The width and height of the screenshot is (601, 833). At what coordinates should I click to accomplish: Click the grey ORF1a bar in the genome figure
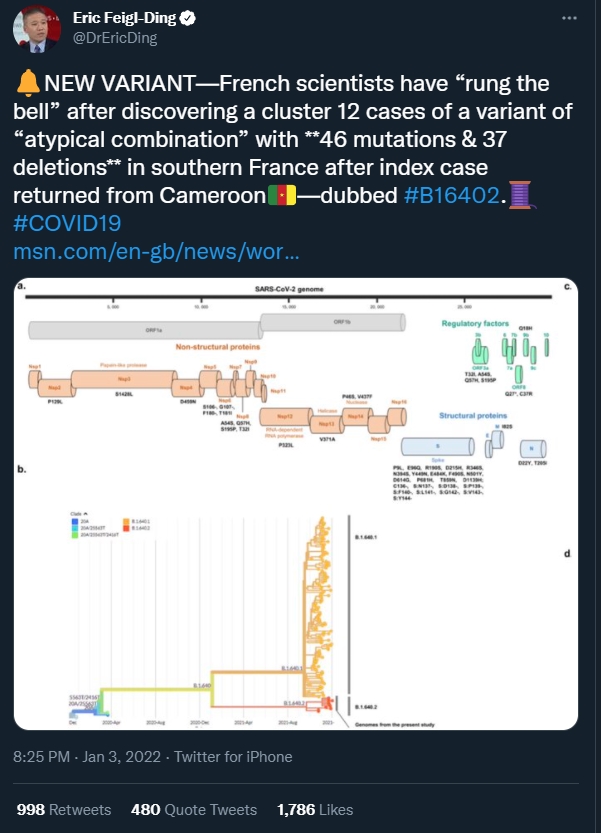[145, 328]
